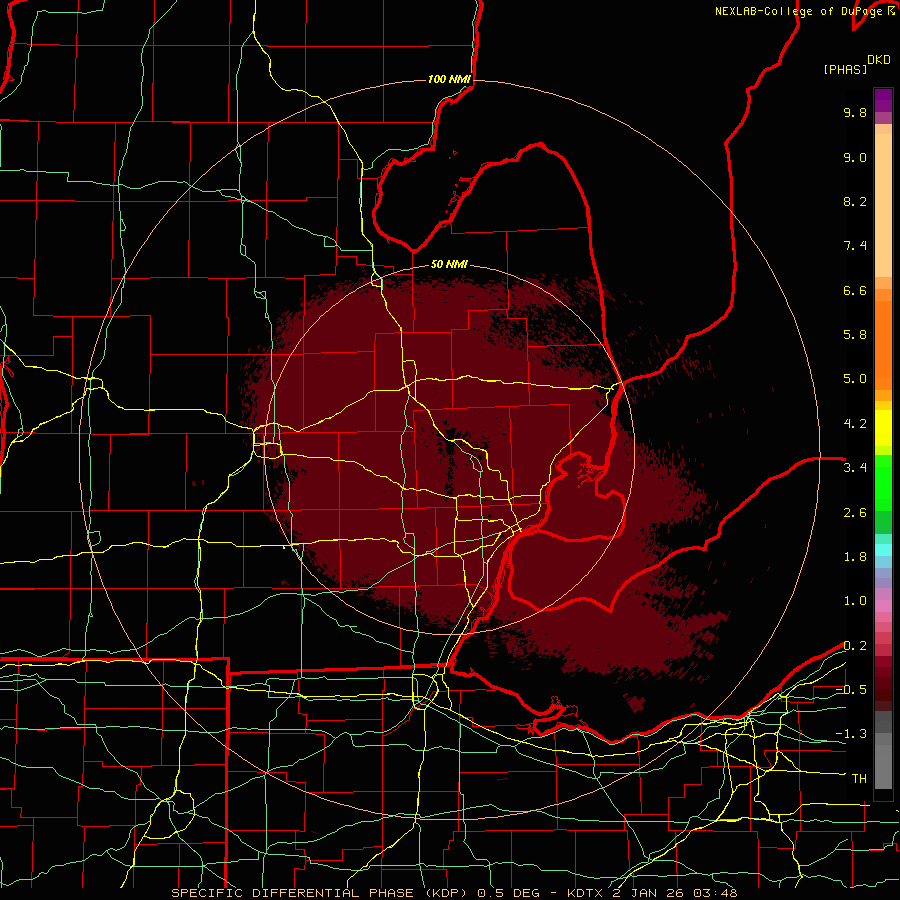Click the "50 NMI" range ring label

(449, 264)
